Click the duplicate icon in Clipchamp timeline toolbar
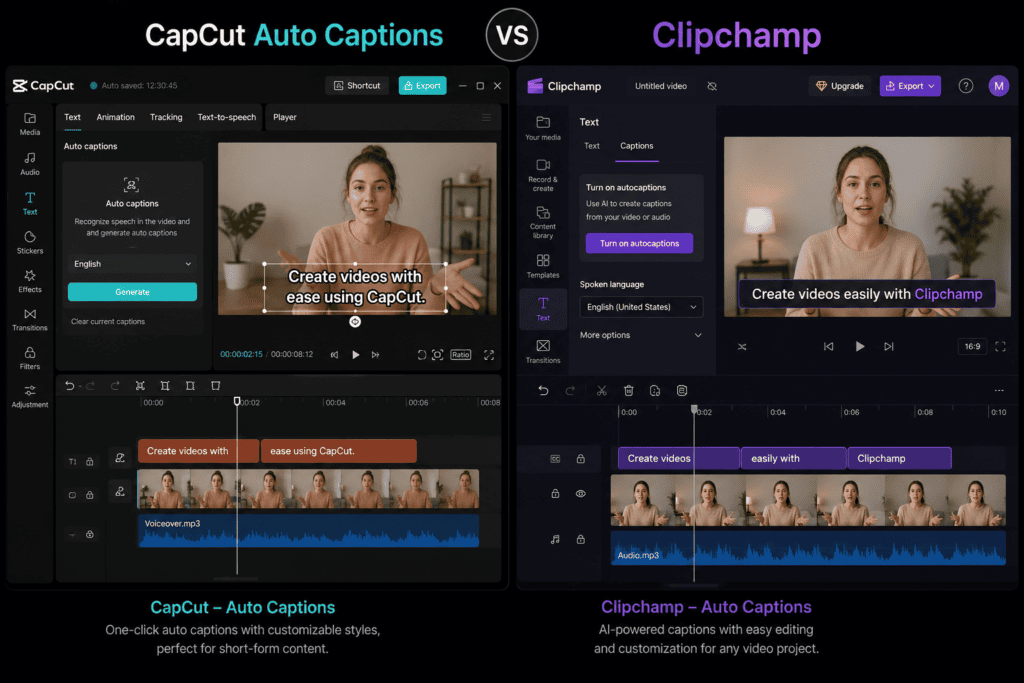 point(655,390)
